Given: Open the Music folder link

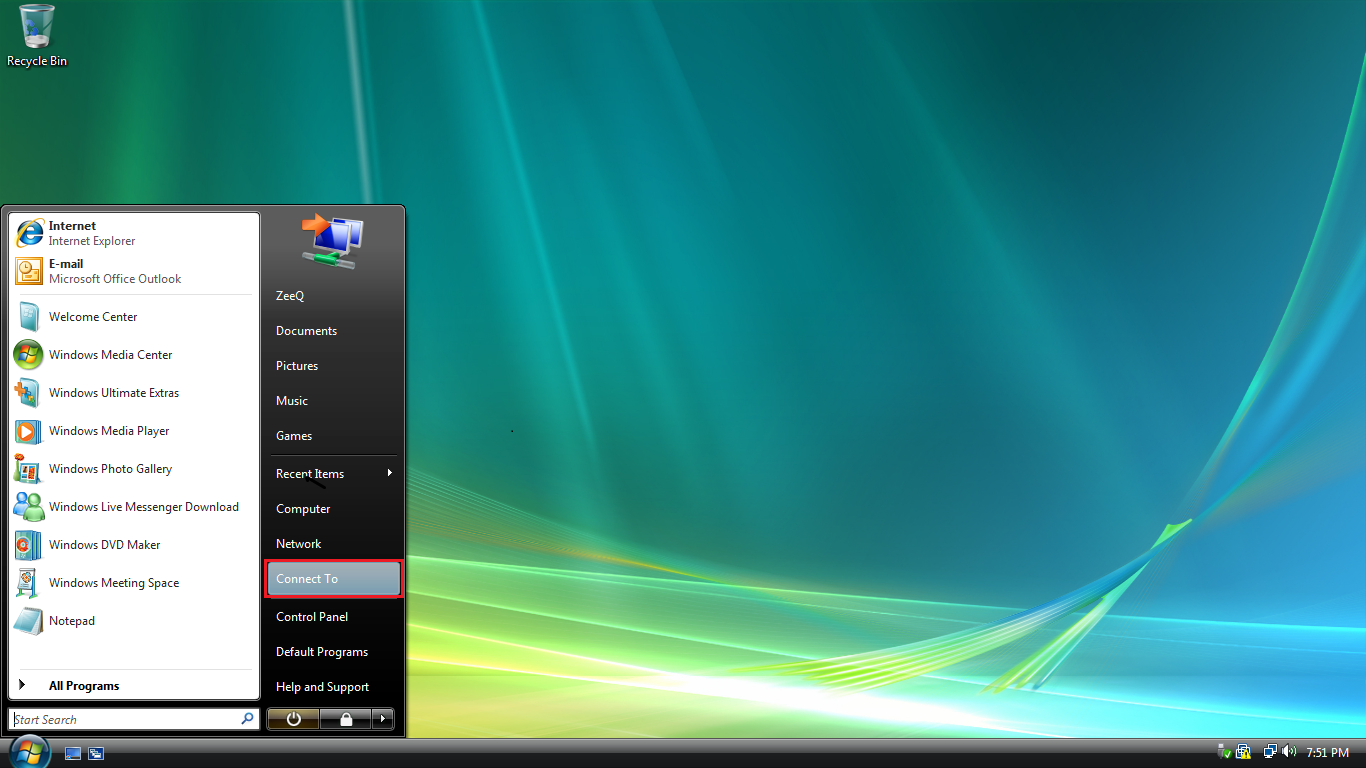Looking at the screenshot, I should [334, 401].
